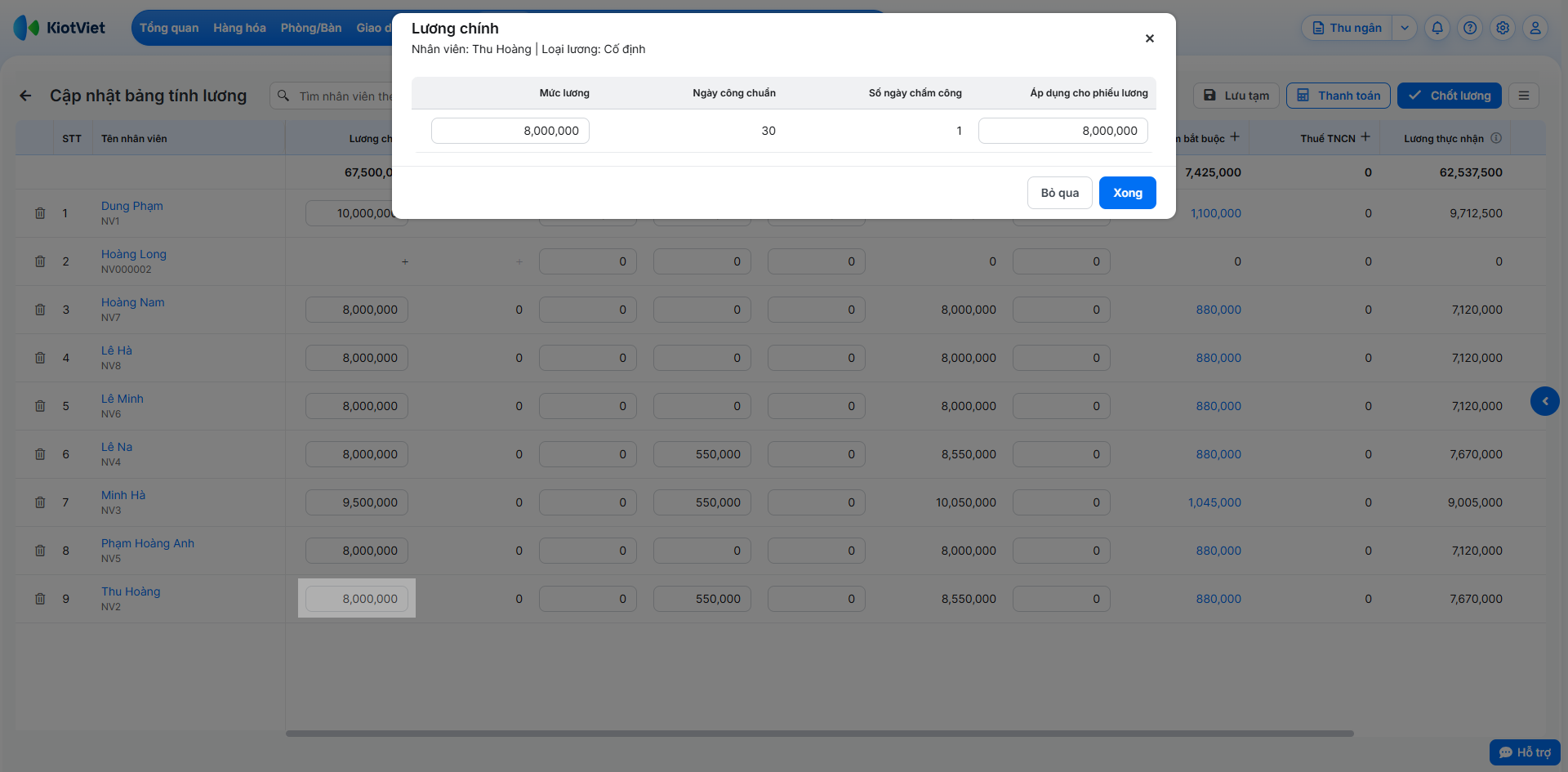The image size is (1568, 772).
Task: Open the notifications bell
Action: (1437, 28)
